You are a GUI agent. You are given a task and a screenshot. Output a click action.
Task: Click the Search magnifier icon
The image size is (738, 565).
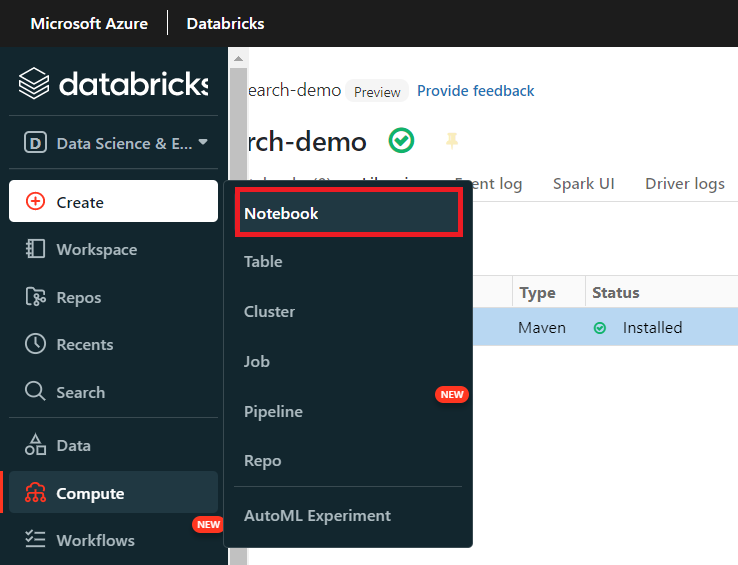(x=35, y=391)
